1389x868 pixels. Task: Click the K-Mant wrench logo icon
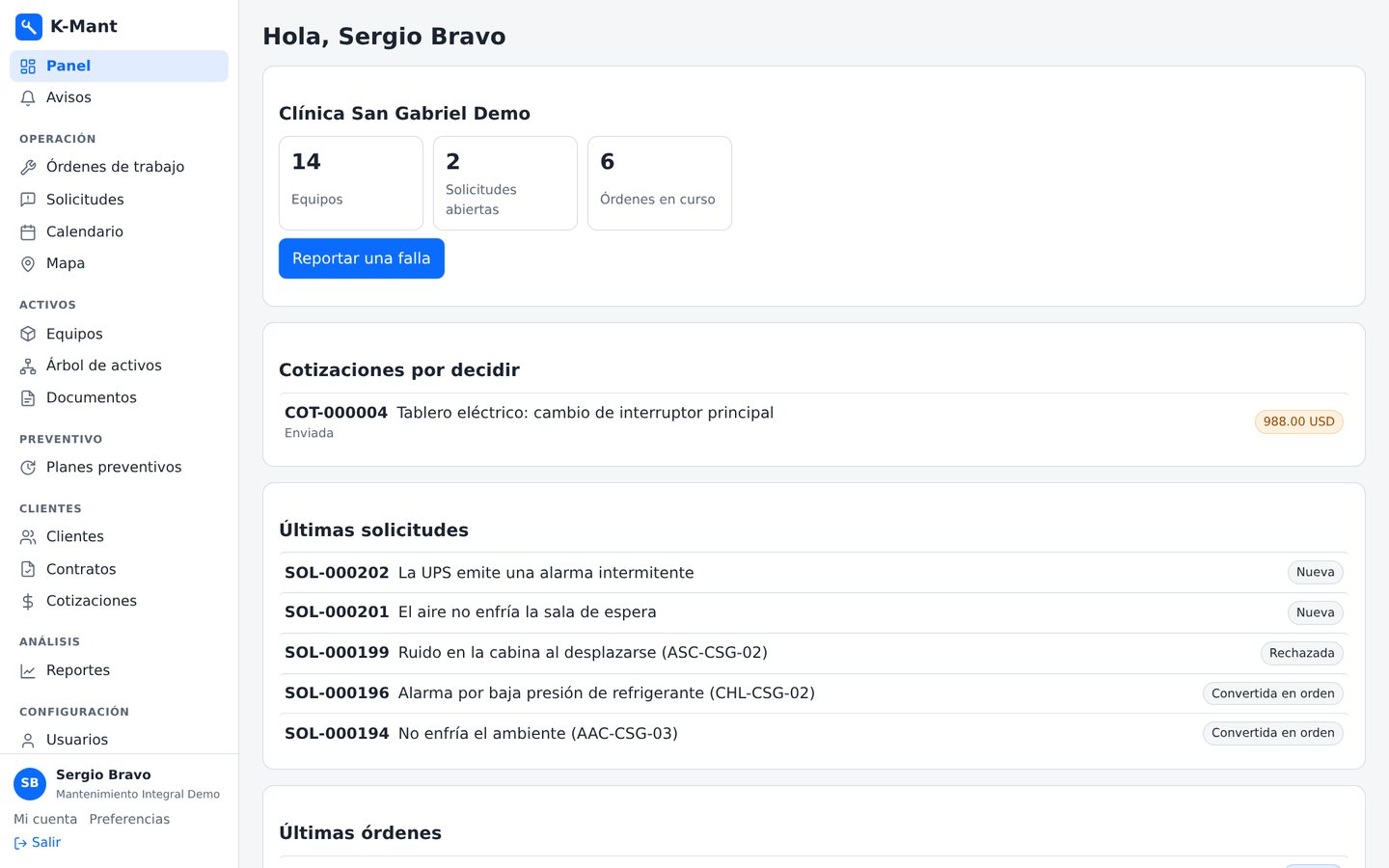29,27
